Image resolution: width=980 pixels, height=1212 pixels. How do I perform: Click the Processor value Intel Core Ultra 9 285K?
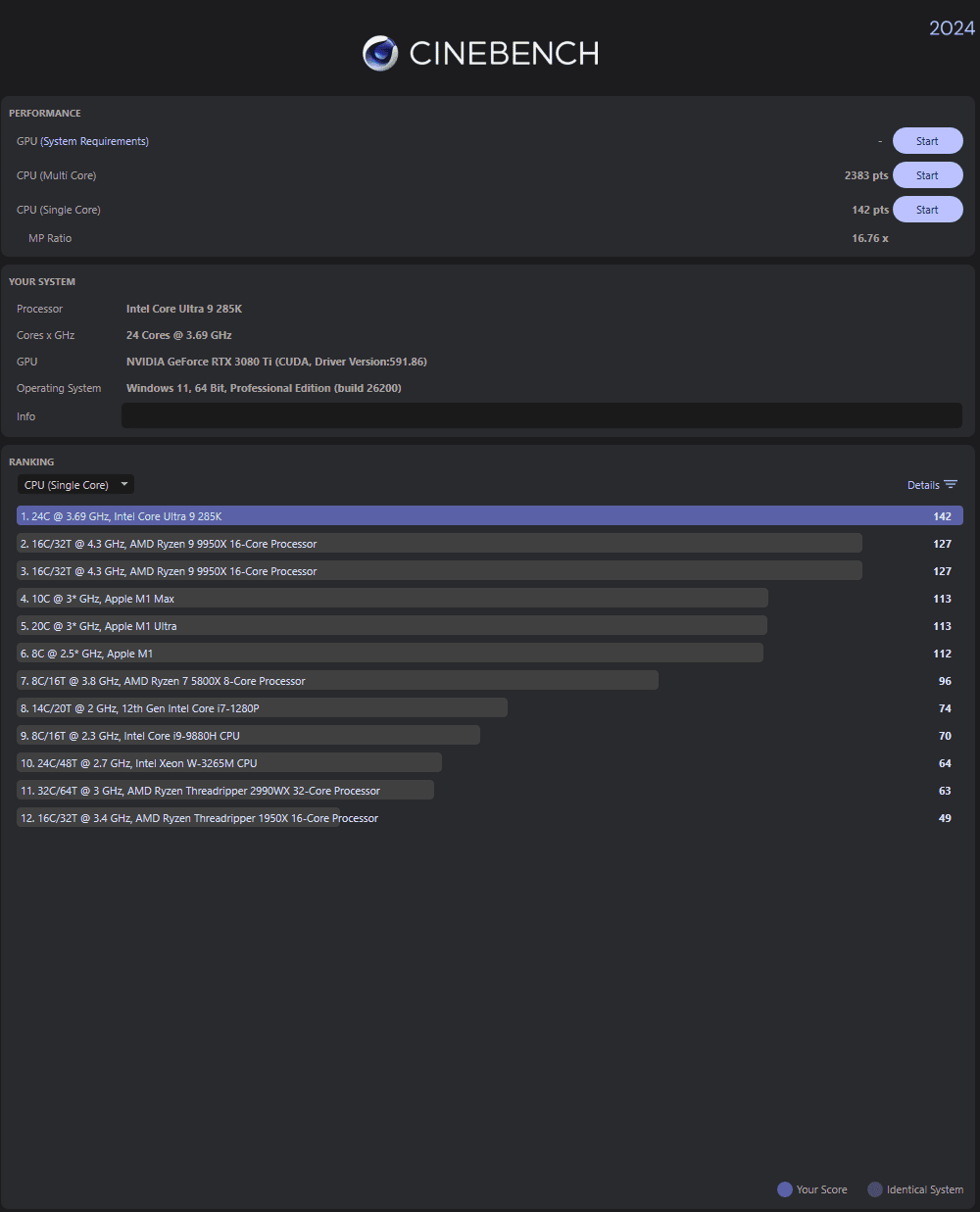coord(184,309)
